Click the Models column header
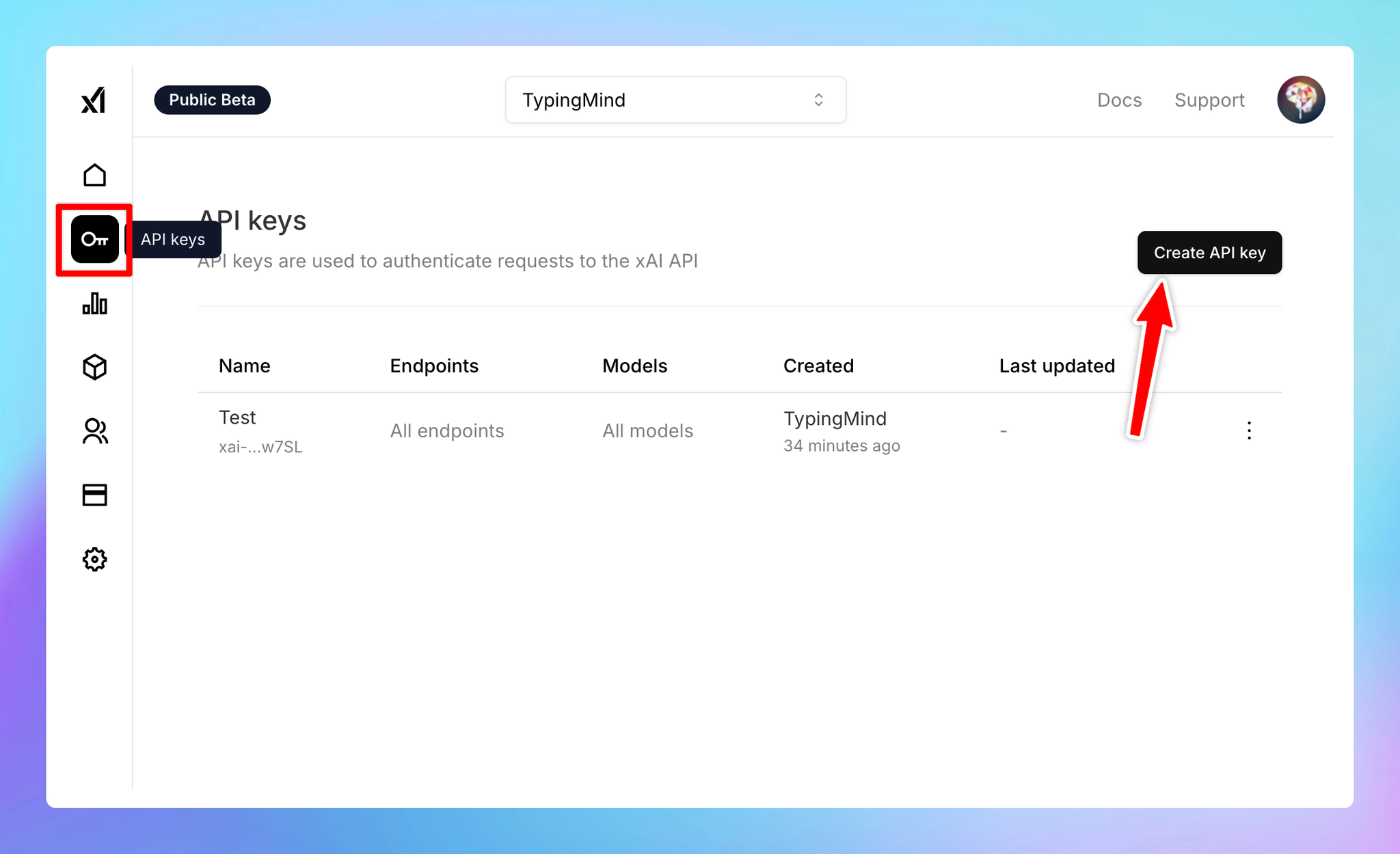Screen dimensions: 1400x854 (634, 366)
